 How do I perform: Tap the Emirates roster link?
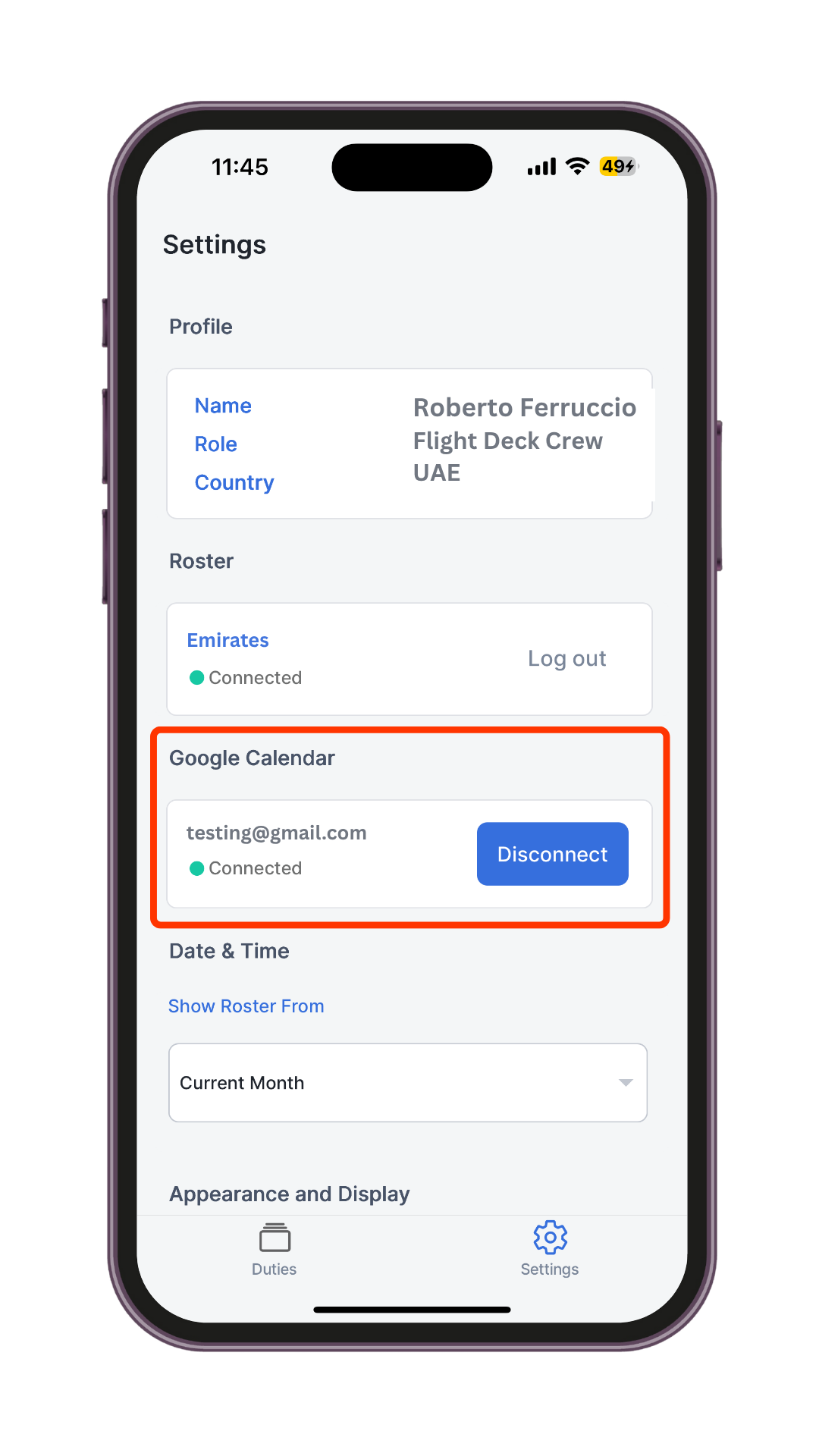pos(227,640)
